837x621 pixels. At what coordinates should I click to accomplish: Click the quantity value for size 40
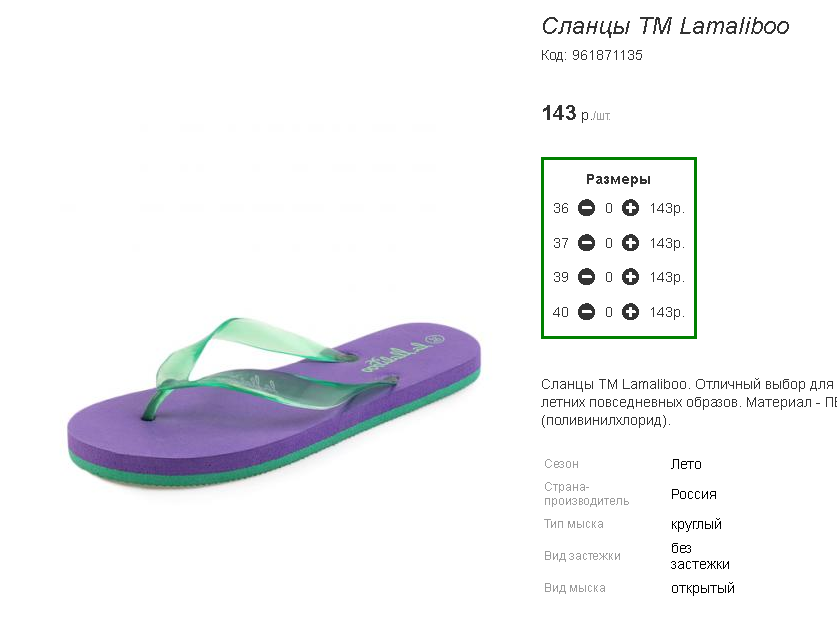(x=609, y=312)
